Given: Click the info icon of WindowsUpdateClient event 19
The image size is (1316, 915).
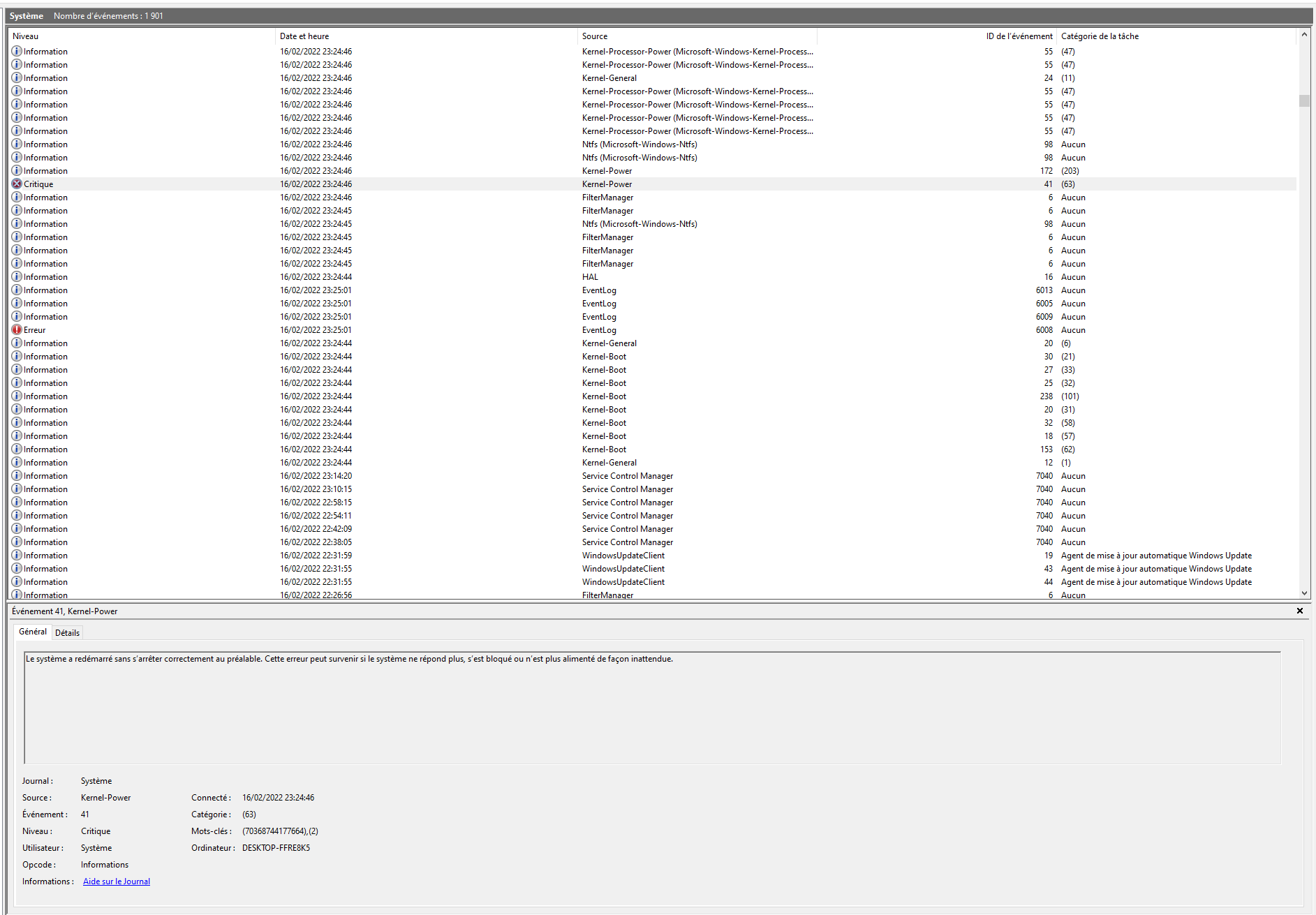Looking at the screenshot, I should pos(17,556).
